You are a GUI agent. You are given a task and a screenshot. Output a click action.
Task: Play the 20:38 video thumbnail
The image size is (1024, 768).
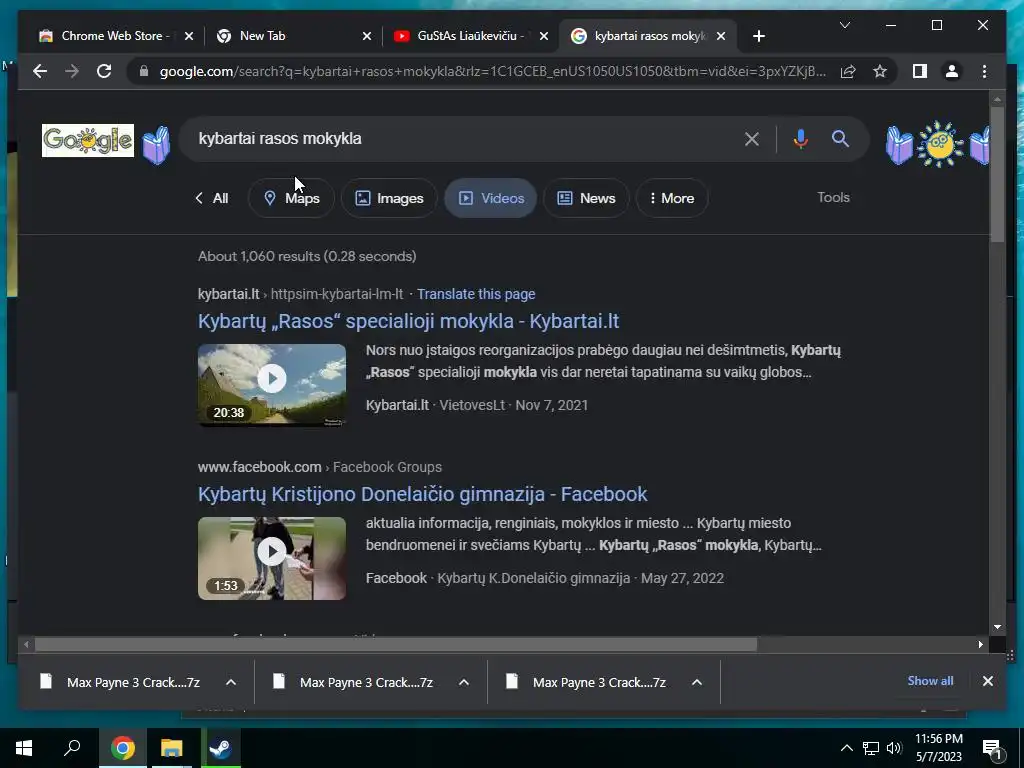point(272,385)
